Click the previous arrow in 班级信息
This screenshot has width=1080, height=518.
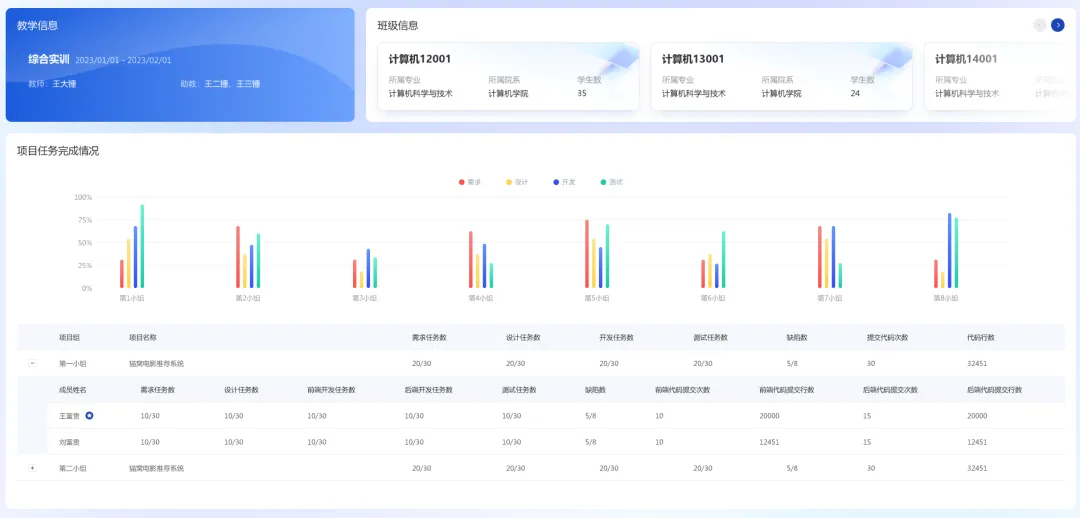(x=1040, y=25)
